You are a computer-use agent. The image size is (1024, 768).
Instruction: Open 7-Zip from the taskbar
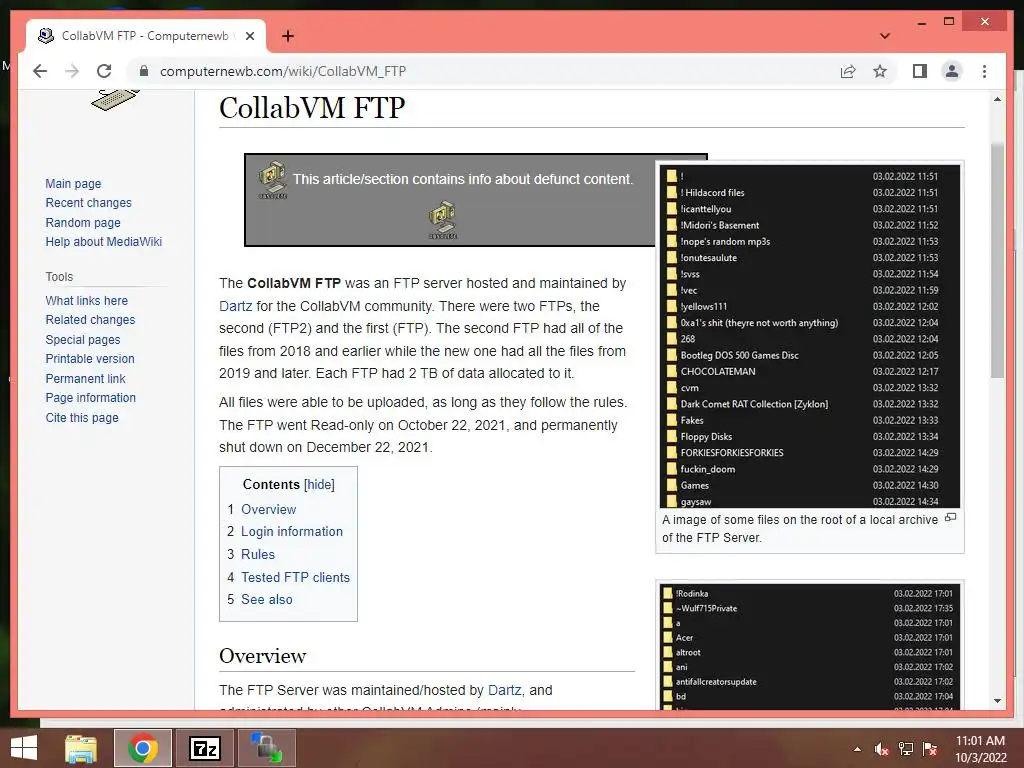[204, 748]
